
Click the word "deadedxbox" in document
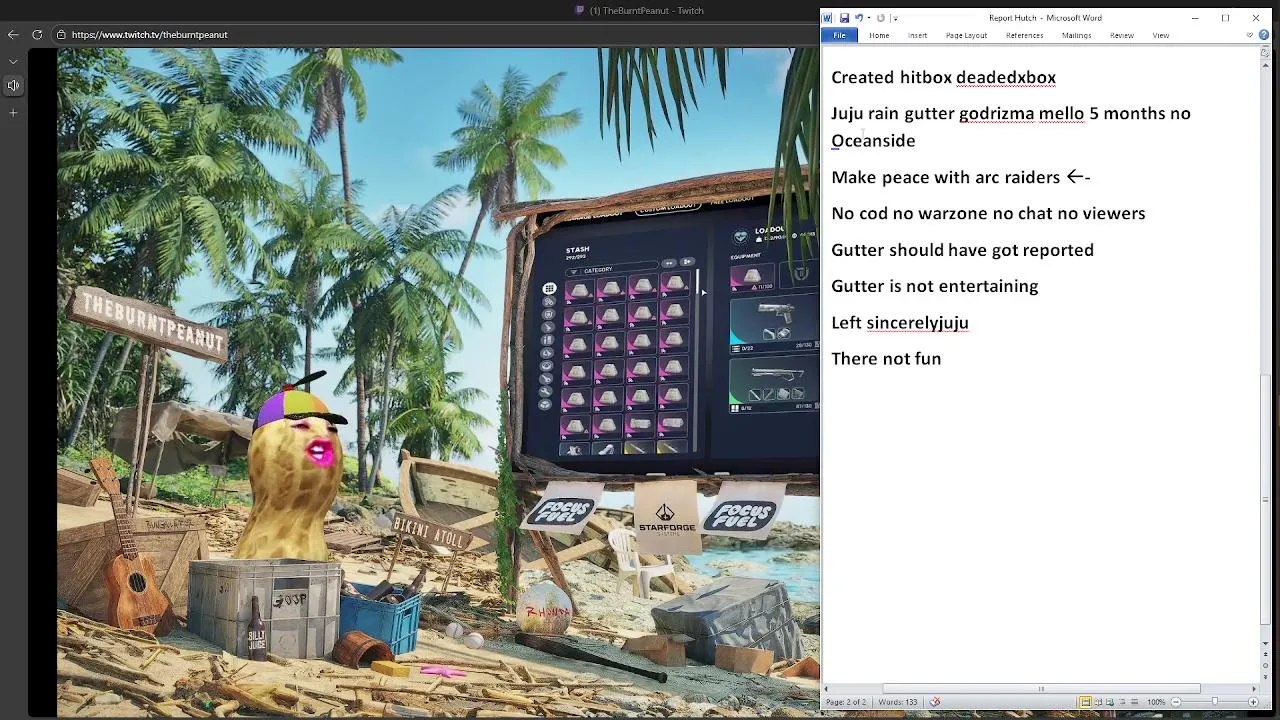pos(1006,77)
